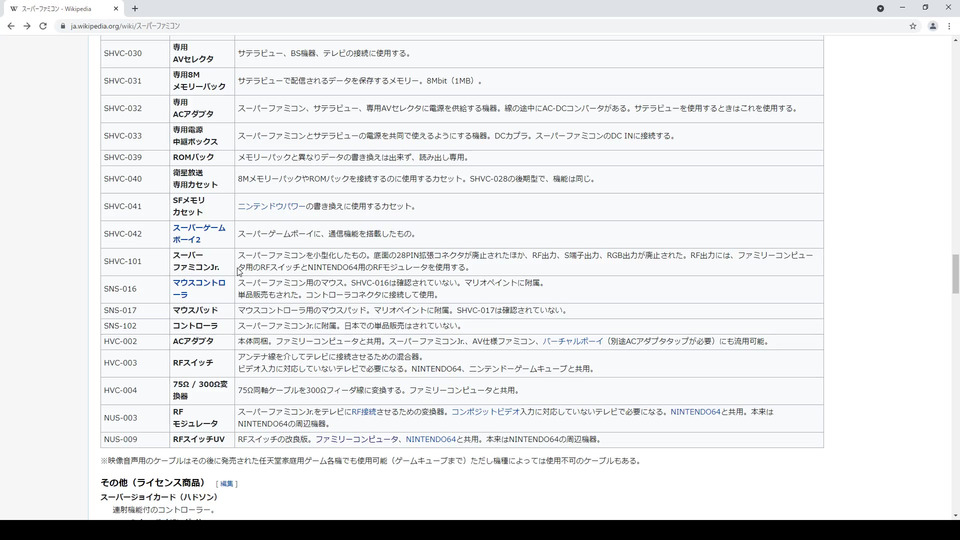Go forward using the browser forward arrow

[27, 26]
